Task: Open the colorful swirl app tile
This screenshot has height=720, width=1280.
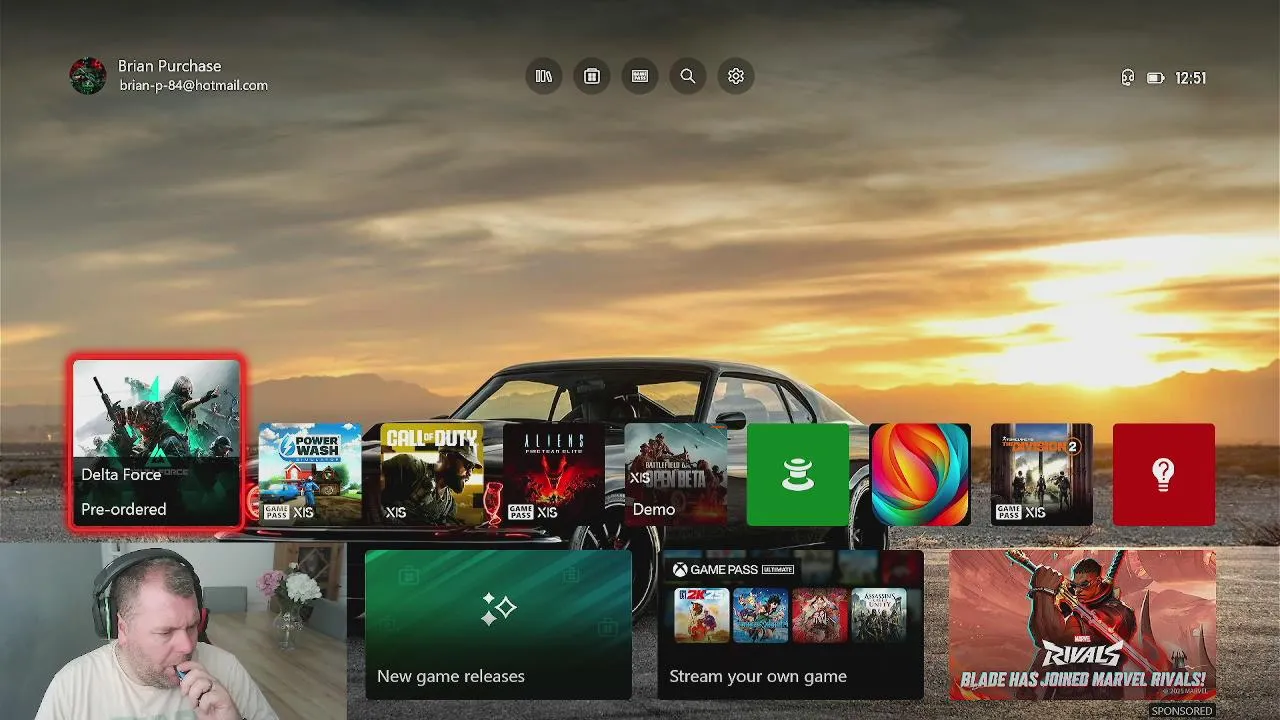Action: point(920,474)
